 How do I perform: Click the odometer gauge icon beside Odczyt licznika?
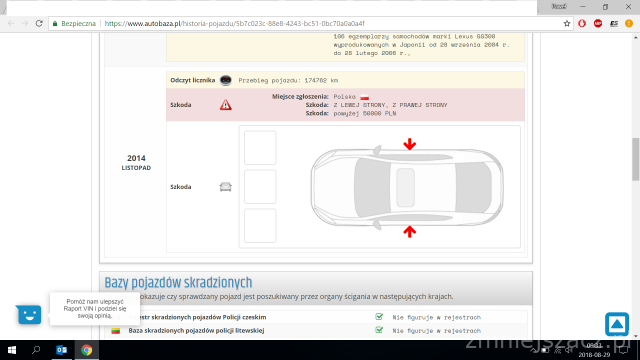(x=226, y=80)
